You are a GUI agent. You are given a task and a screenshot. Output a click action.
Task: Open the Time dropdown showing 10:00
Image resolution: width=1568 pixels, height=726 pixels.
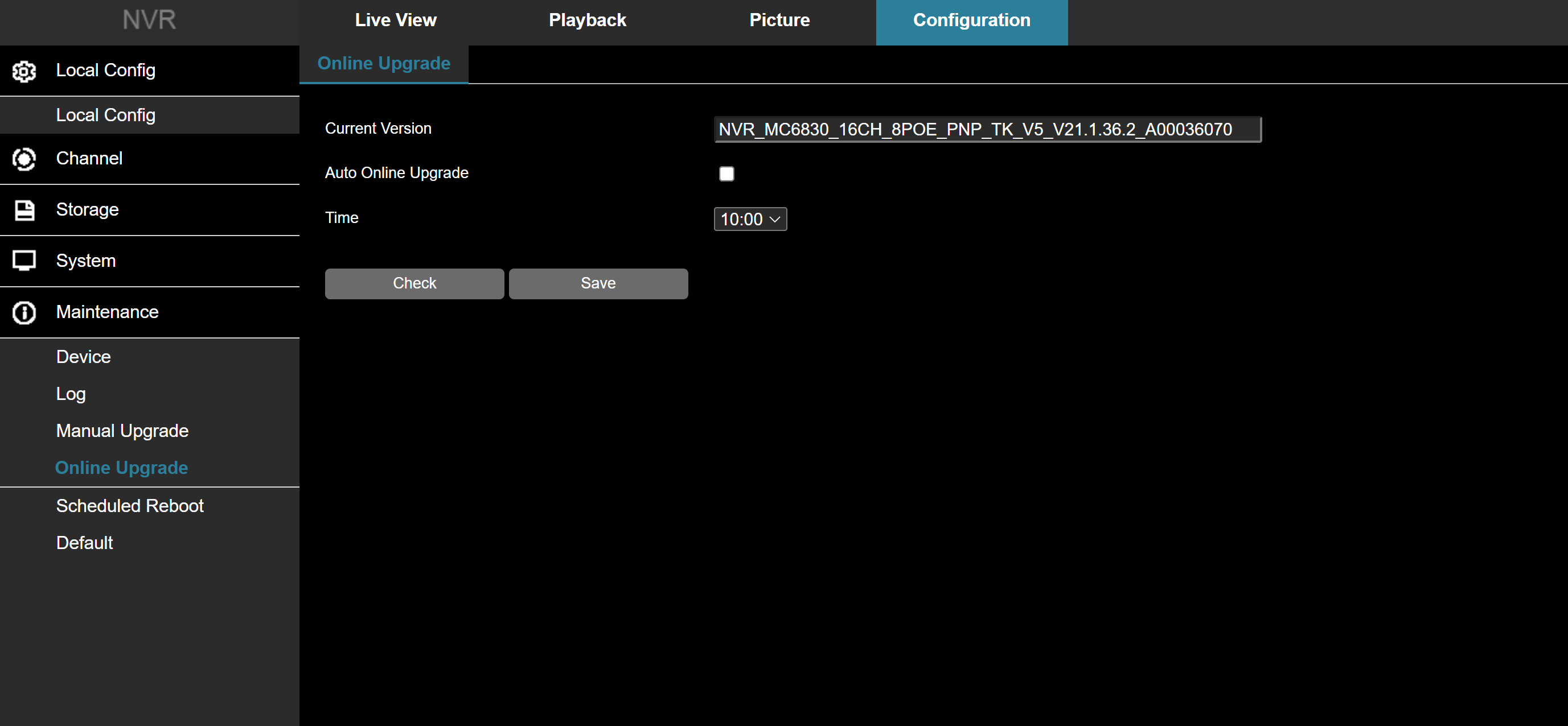[x=750, y=219]
